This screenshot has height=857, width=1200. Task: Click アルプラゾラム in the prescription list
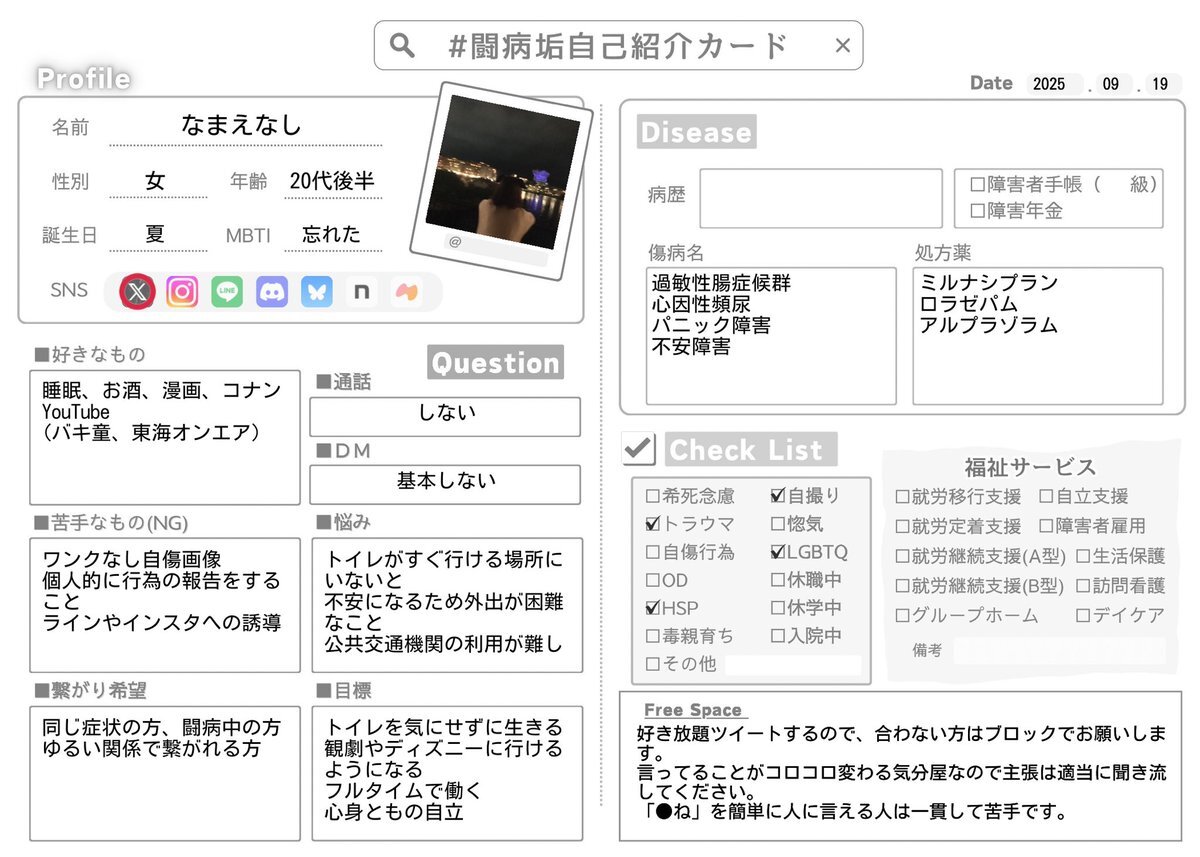tap(989, 326)
